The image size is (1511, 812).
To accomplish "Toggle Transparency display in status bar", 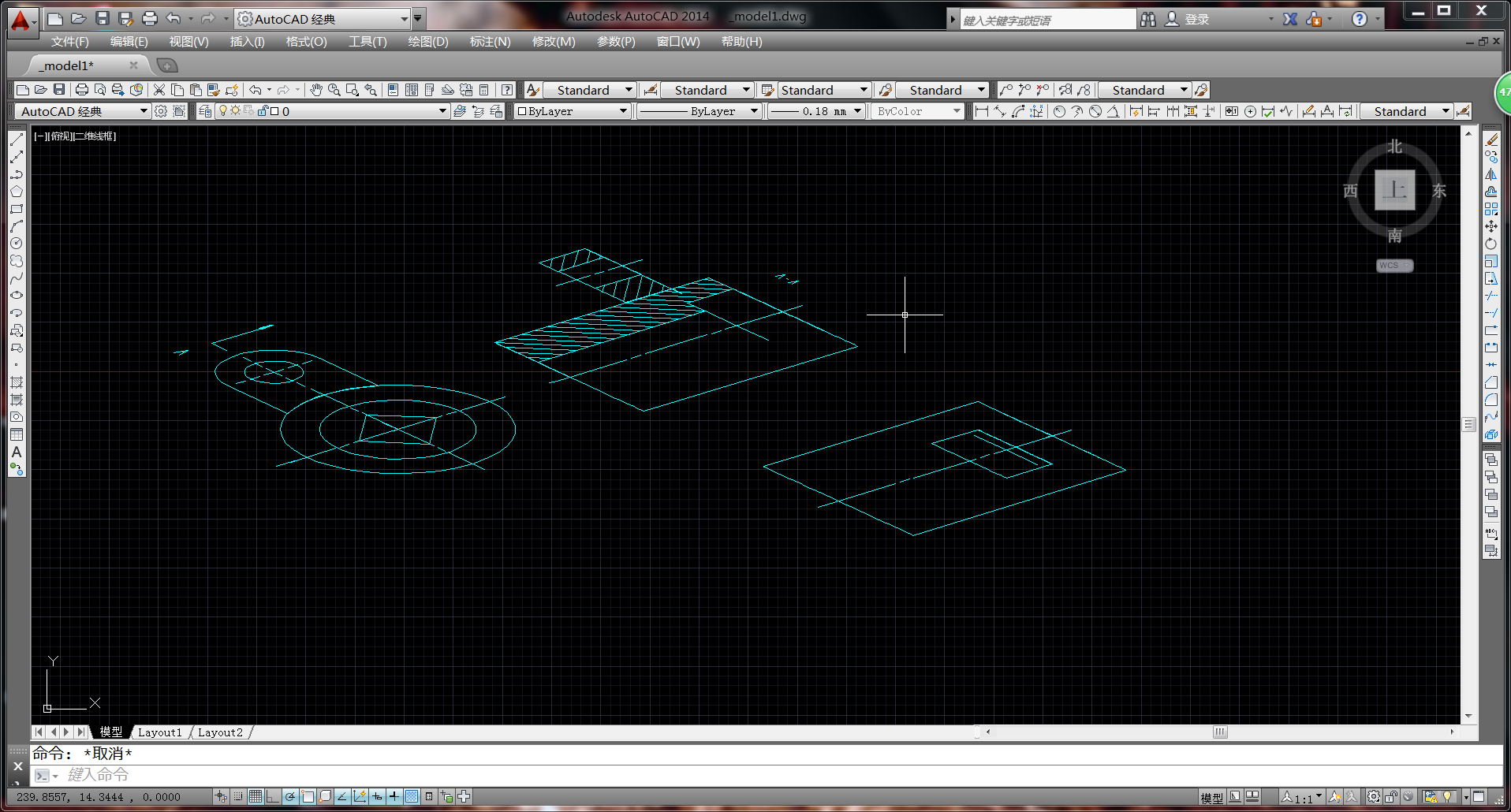I will click(412, 796).
